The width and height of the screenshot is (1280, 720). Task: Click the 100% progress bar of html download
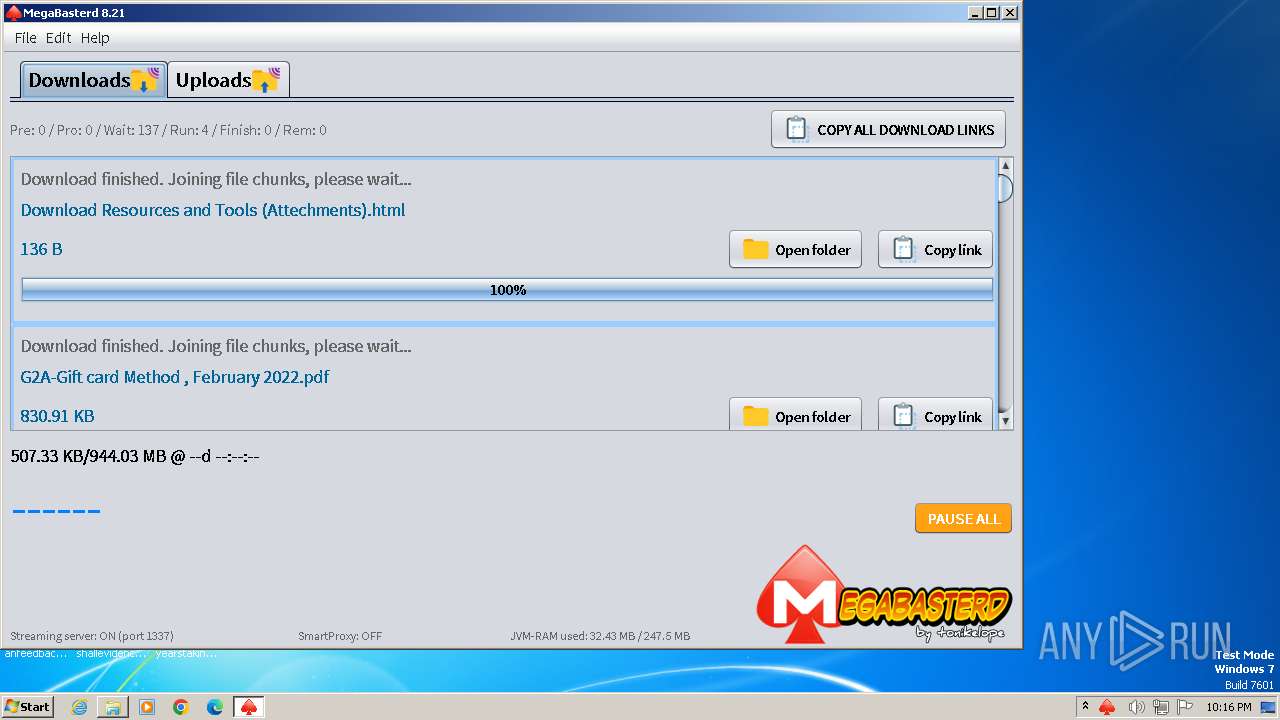[507, 290]
